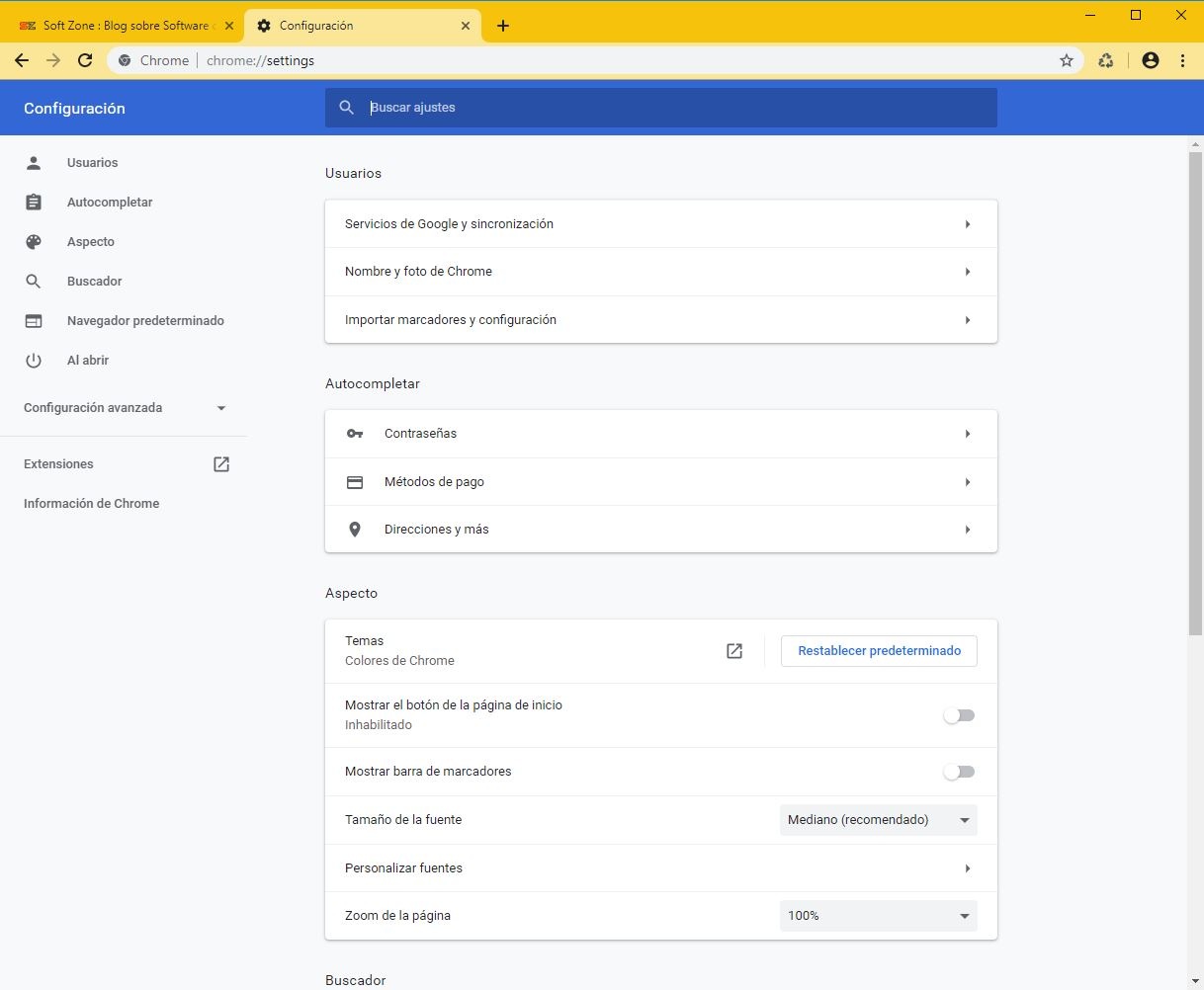Open the Zoom de la página dropdown
The width and height of the screenshot is (1204, 990).
pos(878,916)
